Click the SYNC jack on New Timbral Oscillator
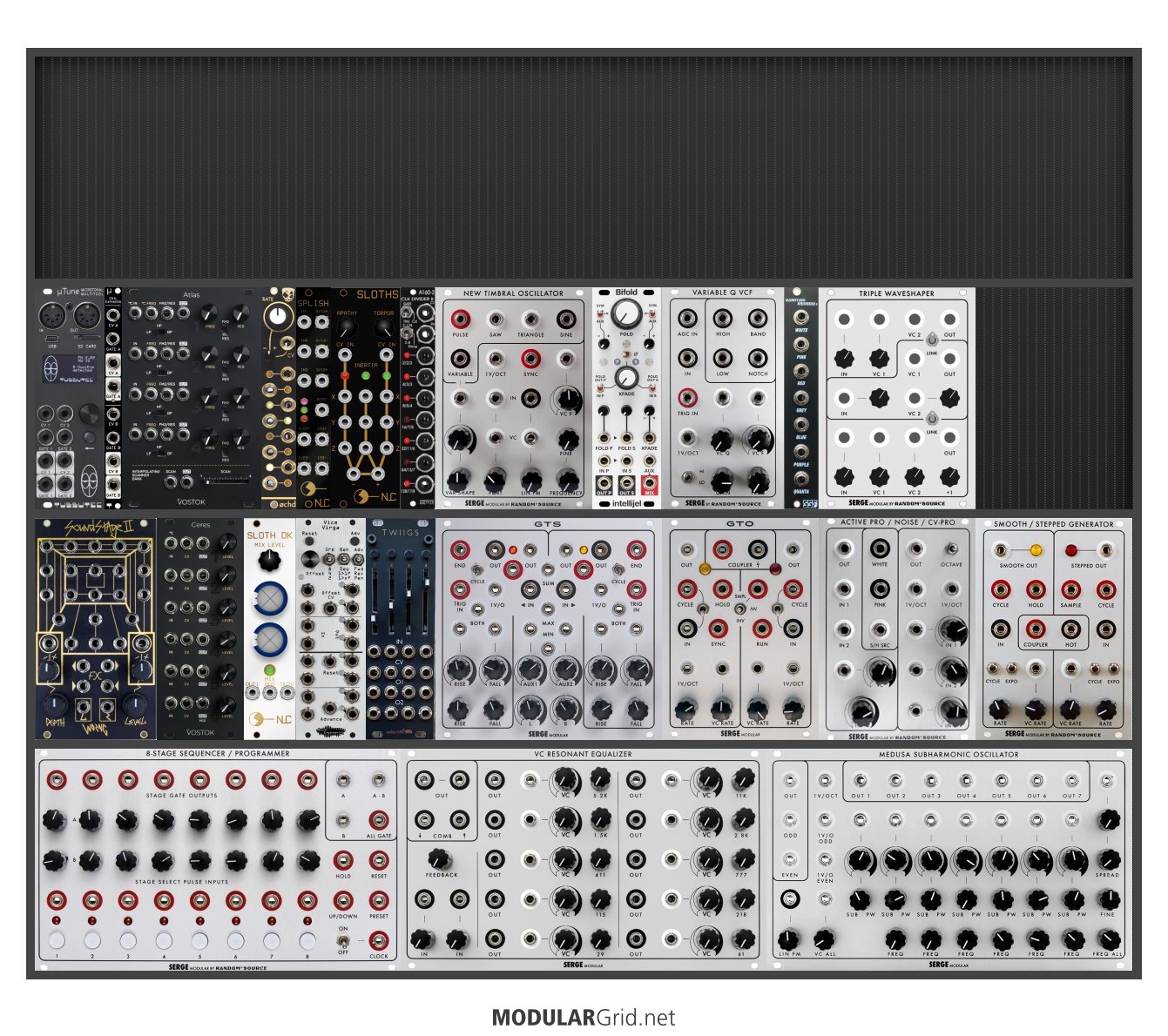1168x1036 pixels. (530, 359)
